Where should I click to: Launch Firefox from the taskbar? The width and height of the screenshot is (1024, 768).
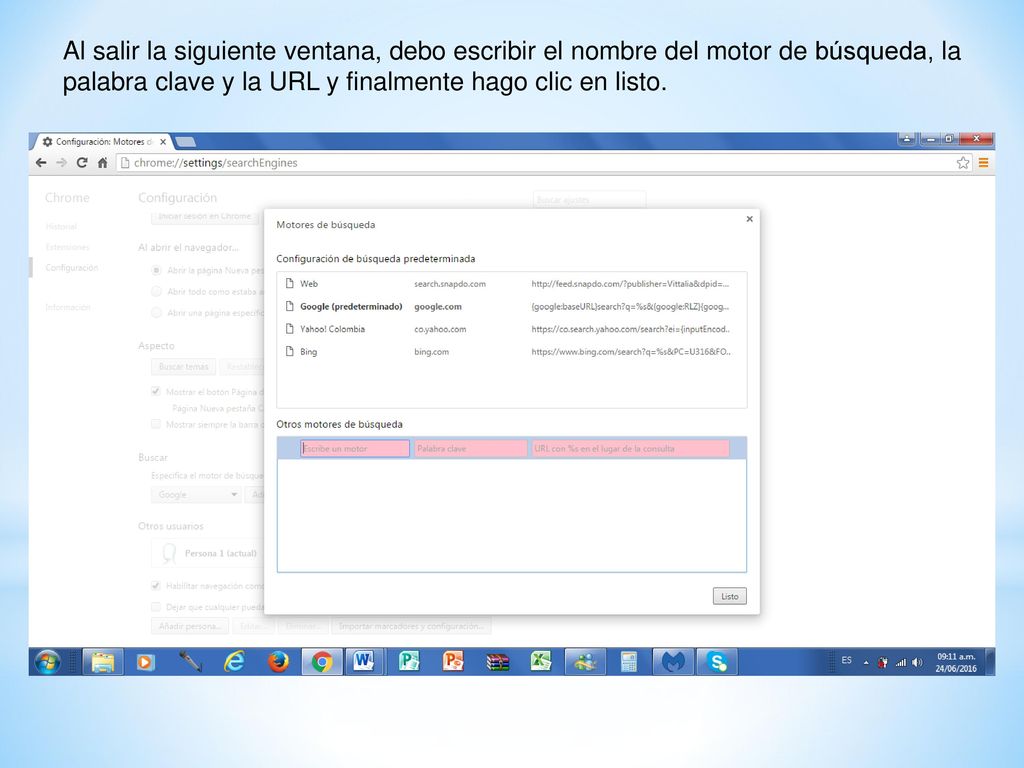[x=279, y=662]
